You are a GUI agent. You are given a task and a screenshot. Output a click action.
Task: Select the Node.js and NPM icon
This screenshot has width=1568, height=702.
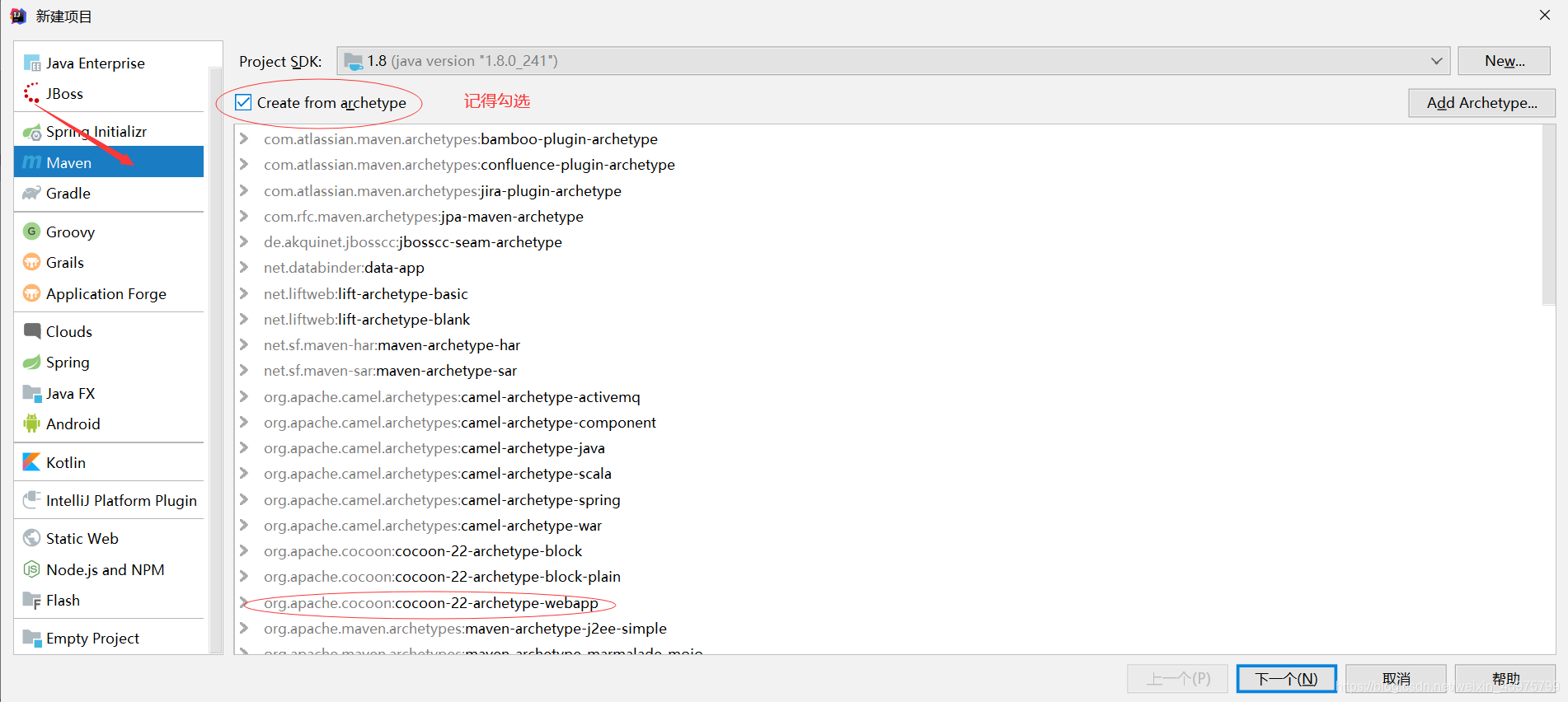coord(32,569)
